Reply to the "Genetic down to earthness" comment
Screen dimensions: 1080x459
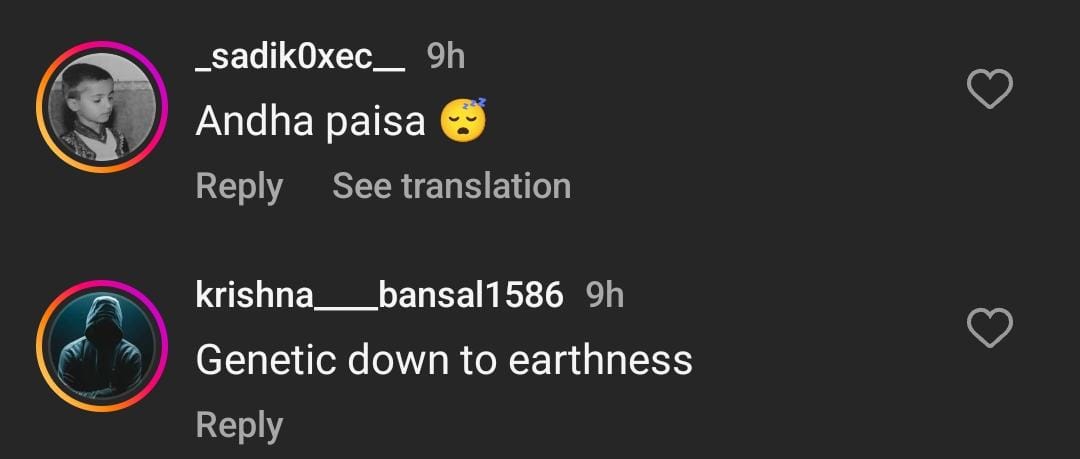click(x=239, y=424)
